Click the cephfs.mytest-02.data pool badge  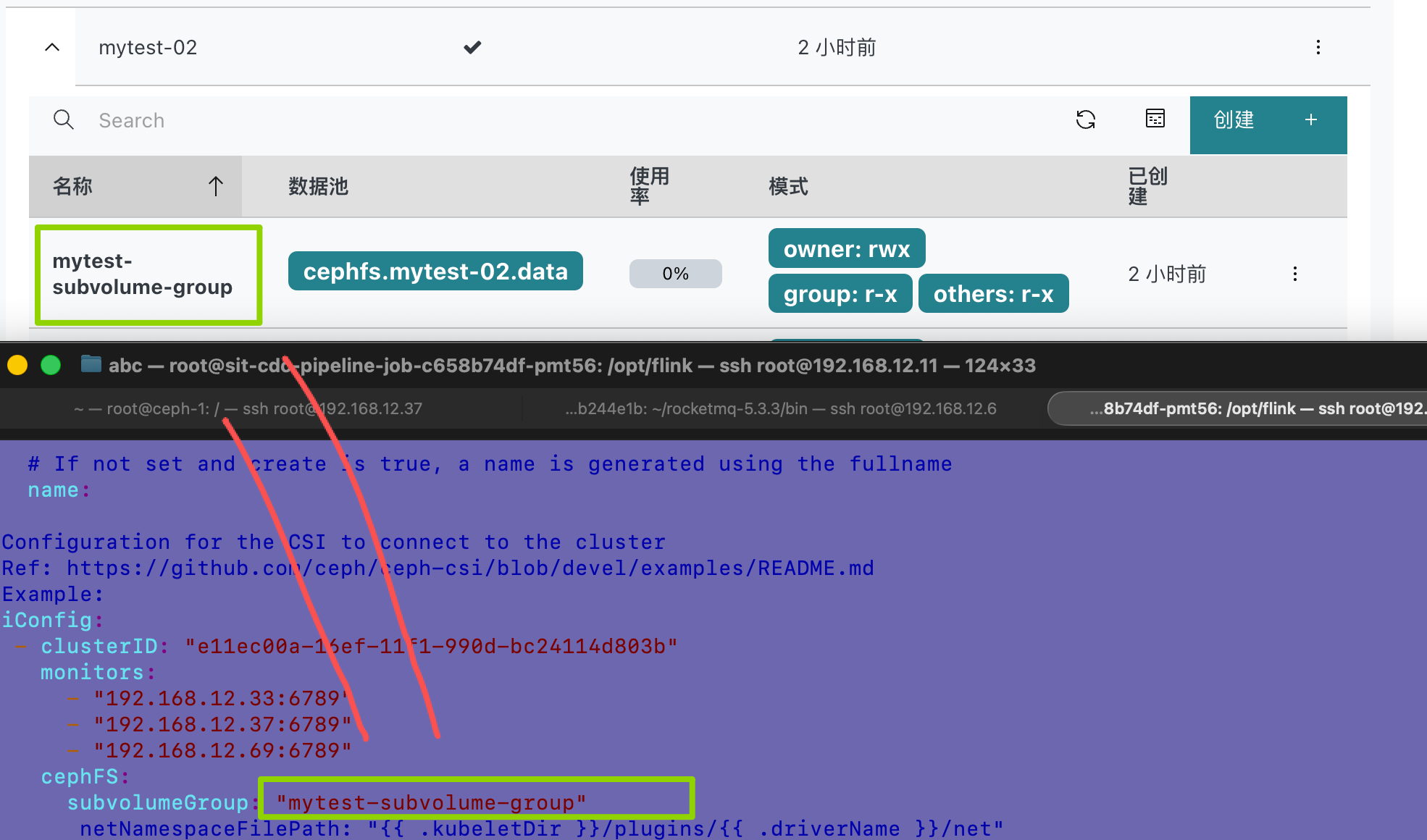pyautogui.click(x=435, y=272)
